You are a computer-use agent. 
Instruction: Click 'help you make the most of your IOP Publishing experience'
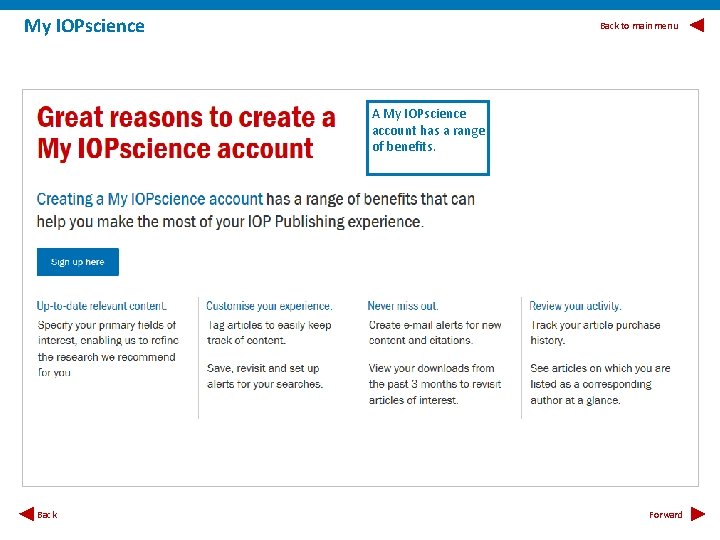(229, 222)
